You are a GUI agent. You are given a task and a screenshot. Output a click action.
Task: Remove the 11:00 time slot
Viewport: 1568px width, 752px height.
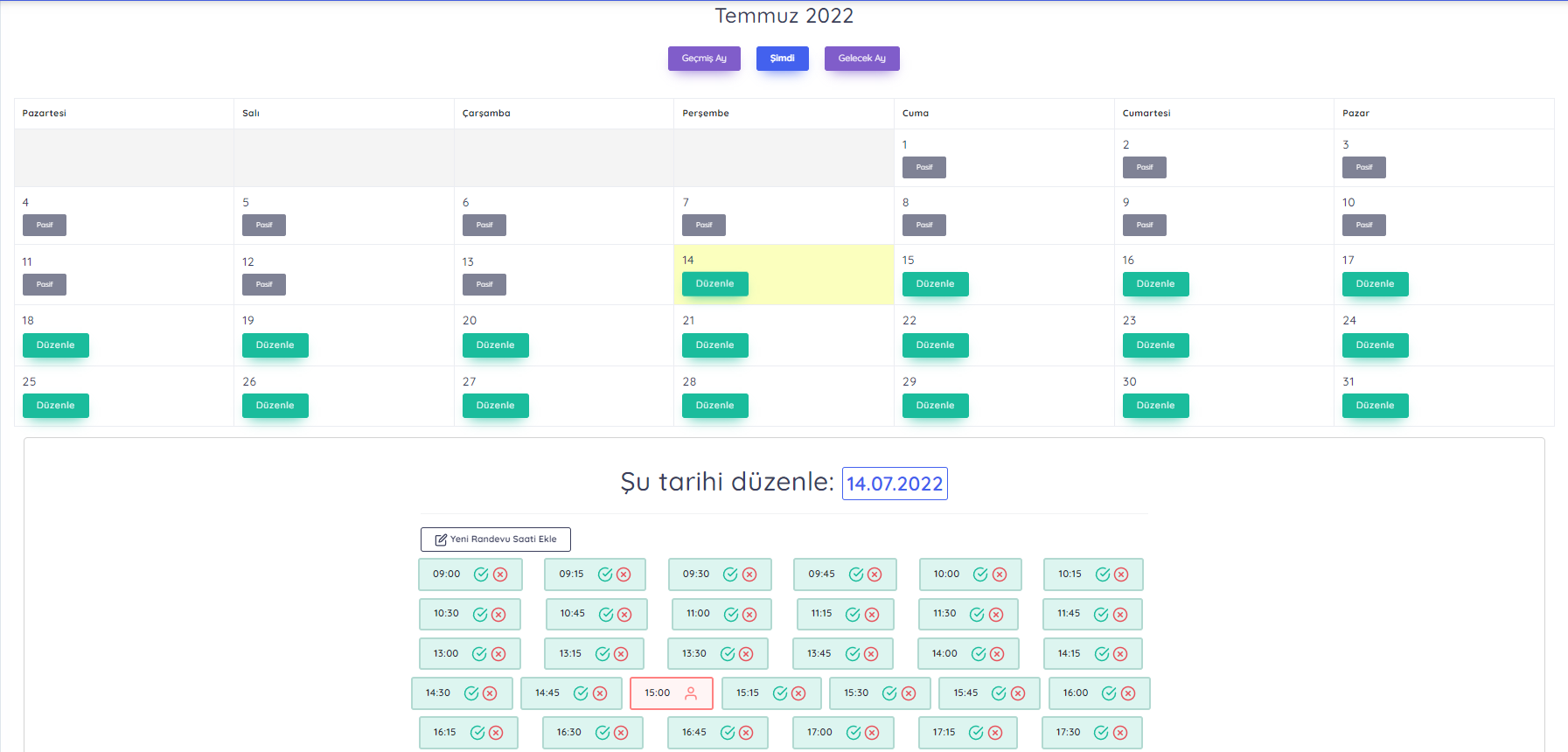click(x=749, y=615)
